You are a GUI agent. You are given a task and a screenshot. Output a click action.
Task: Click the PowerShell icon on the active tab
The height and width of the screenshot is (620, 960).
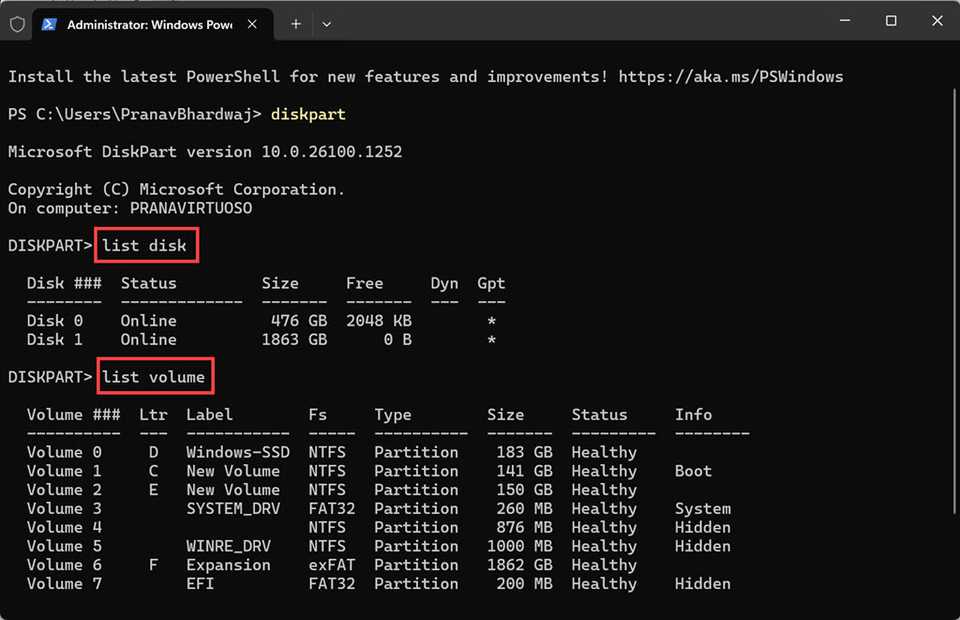click(47, 24)
